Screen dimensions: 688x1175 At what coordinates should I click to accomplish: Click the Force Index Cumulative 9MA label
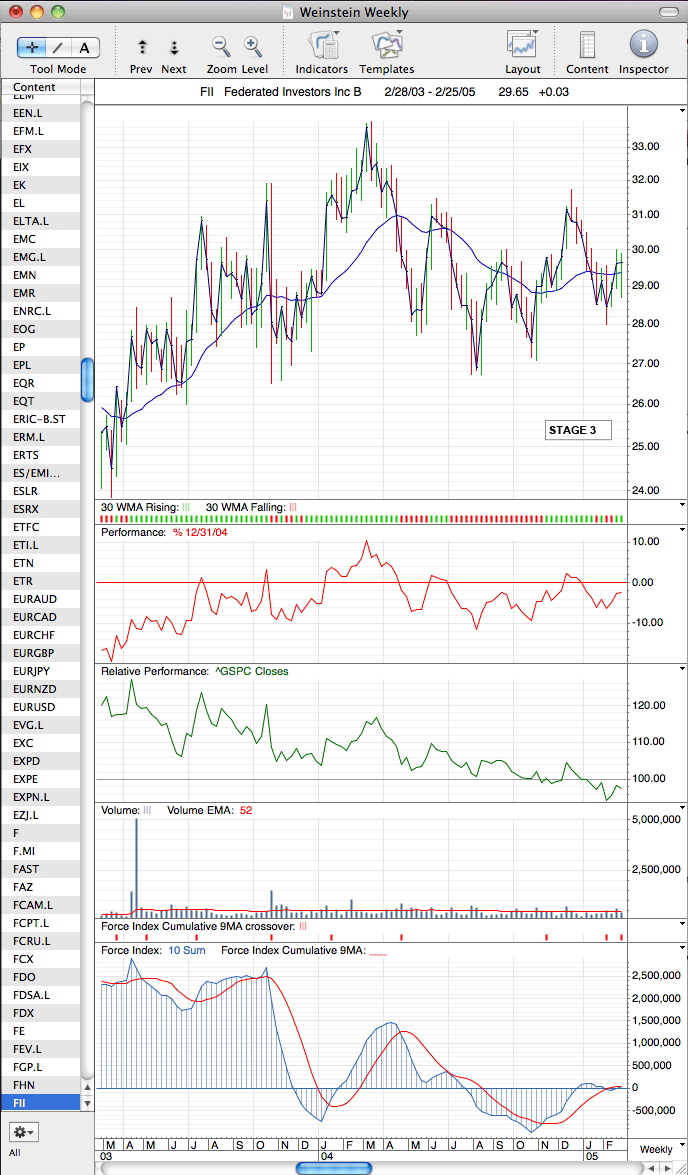pos(294,950)
